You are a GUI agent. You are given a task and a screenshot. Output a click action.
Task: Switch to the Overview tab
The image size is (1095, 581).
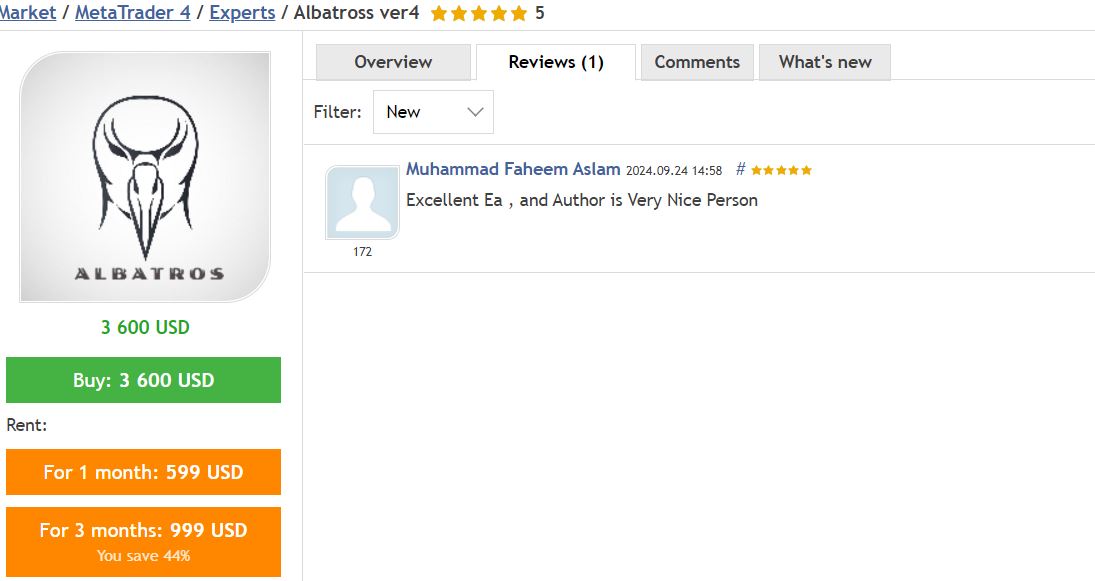(x=393, y=62)
